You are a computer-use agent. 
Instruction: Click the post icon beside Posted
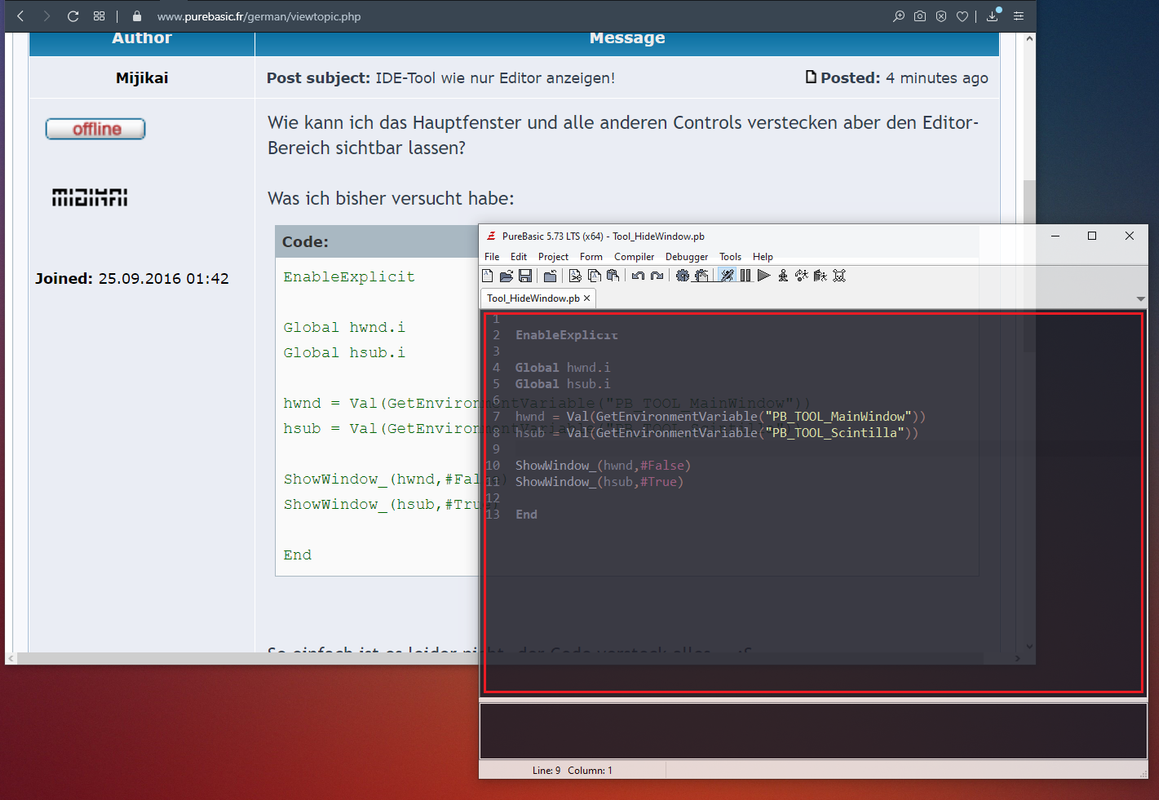[811, 76]
